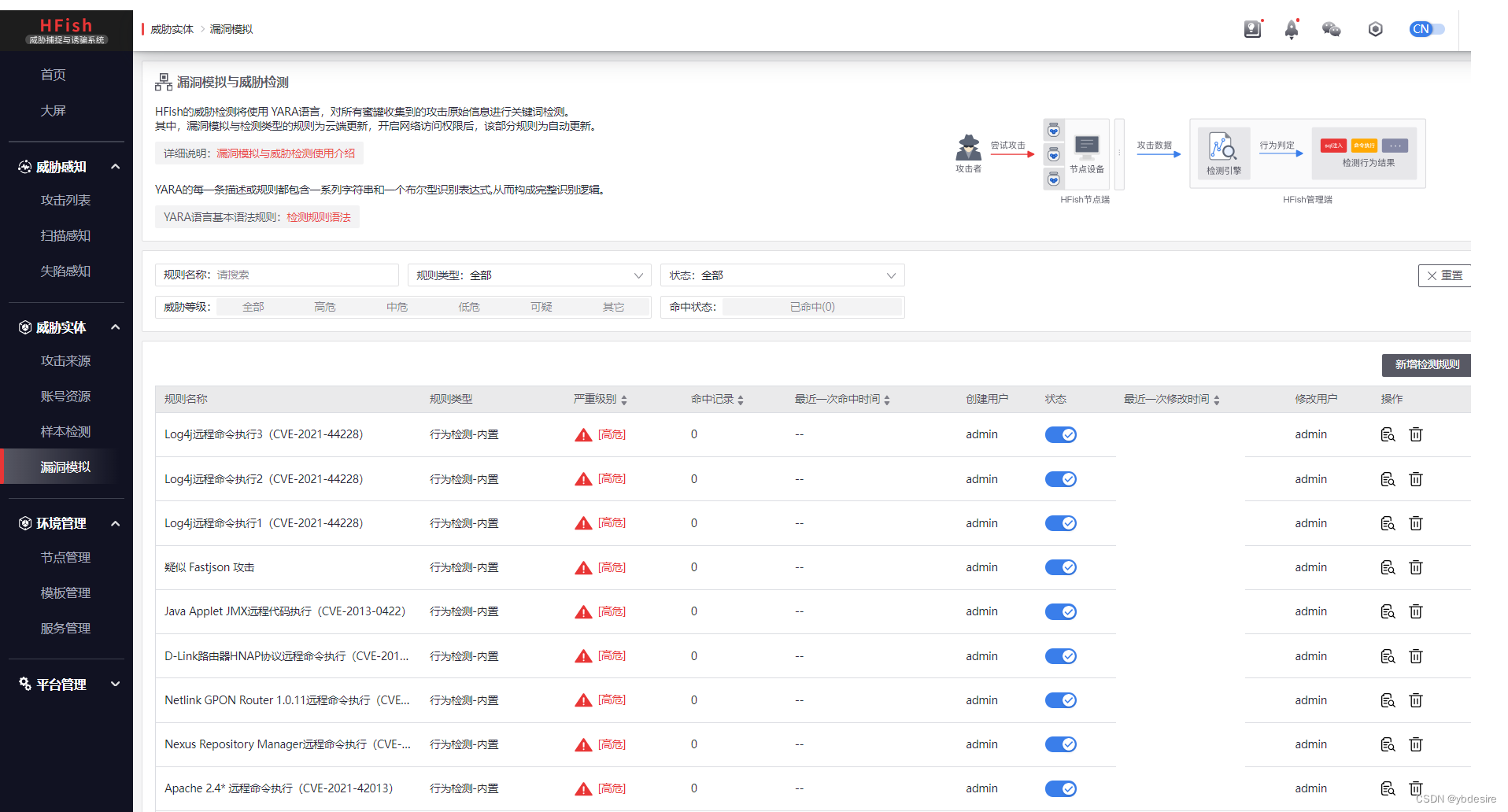Open 扫描感知 in the sidebar

(x=66, y=236)
